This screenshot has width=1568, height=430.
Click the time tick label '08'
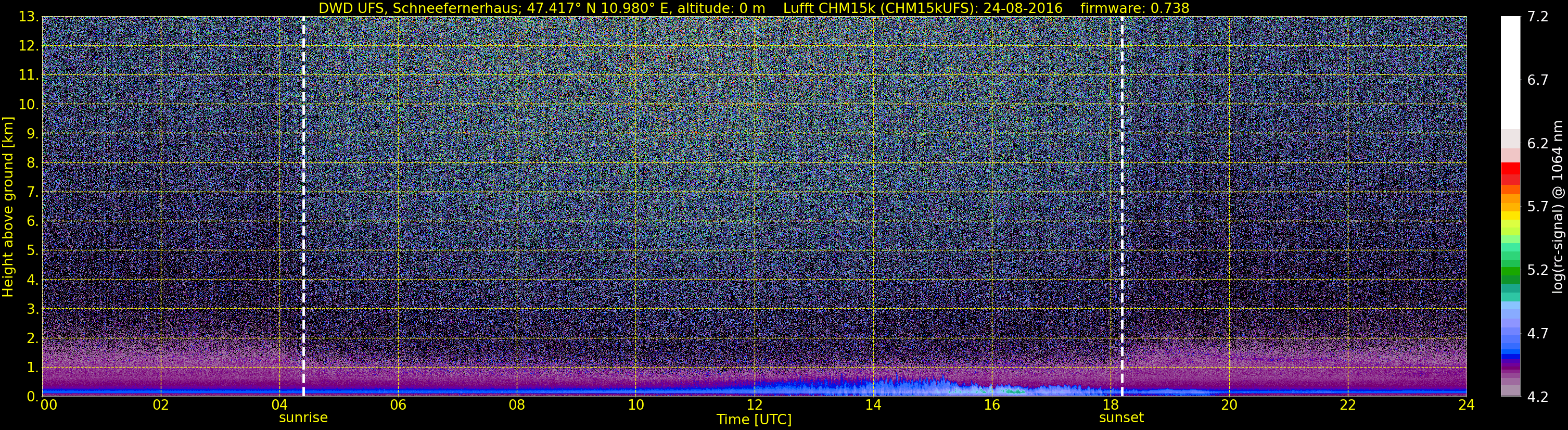pyautogui.click(x=517, y=405)
